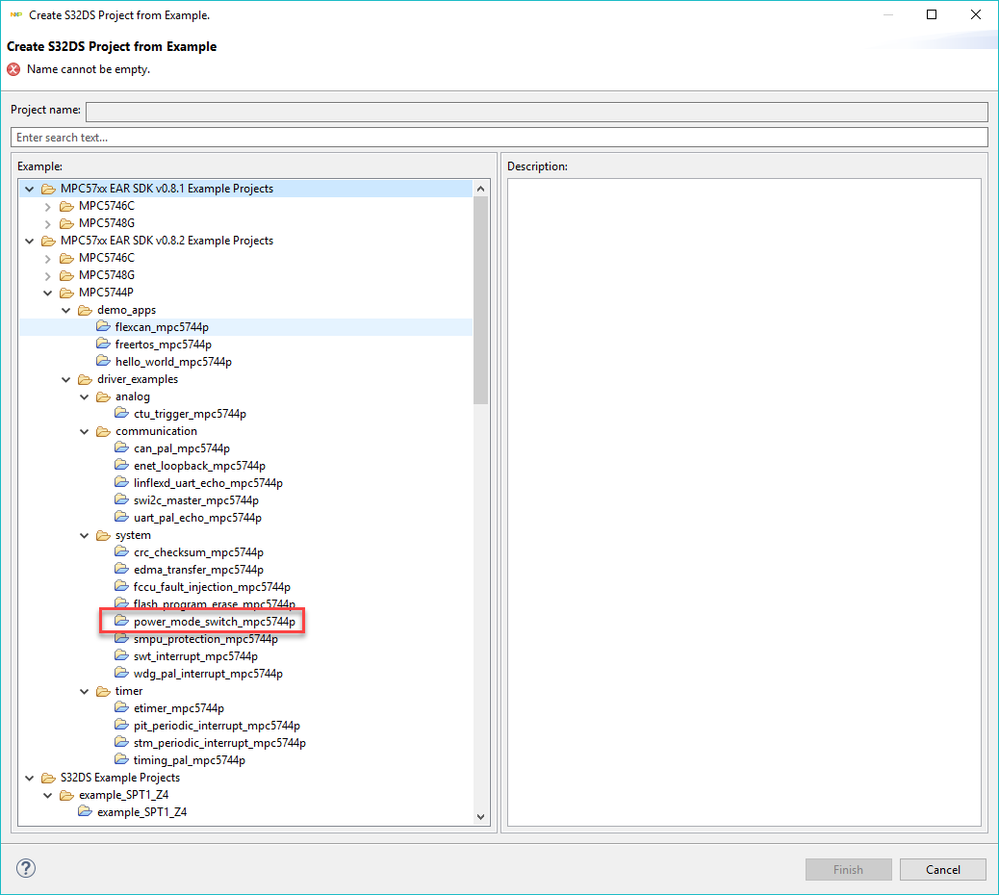The image size is (999, 895).
Task: Click the example tree scrollbar thumb
Action: [480, 299]
